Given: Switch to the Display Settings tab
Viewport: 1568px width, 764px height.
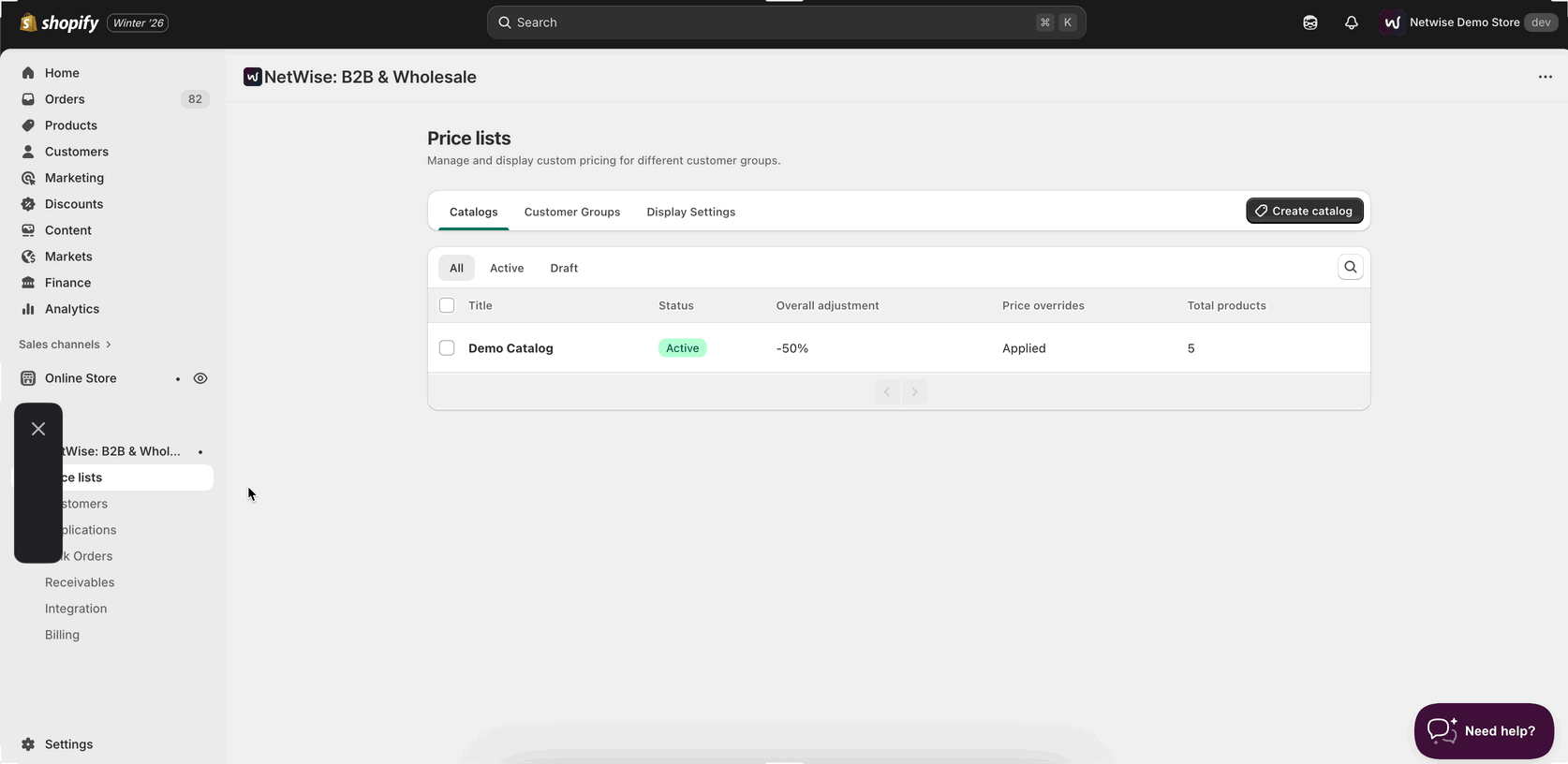Looking at the screenshot, I should tap(691, 212).
